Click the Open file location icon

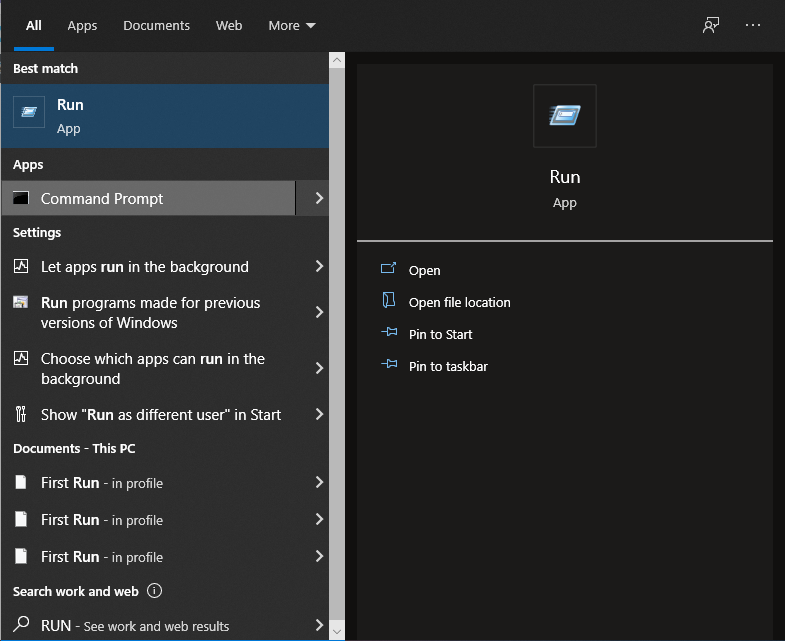(x=388, y=300)
